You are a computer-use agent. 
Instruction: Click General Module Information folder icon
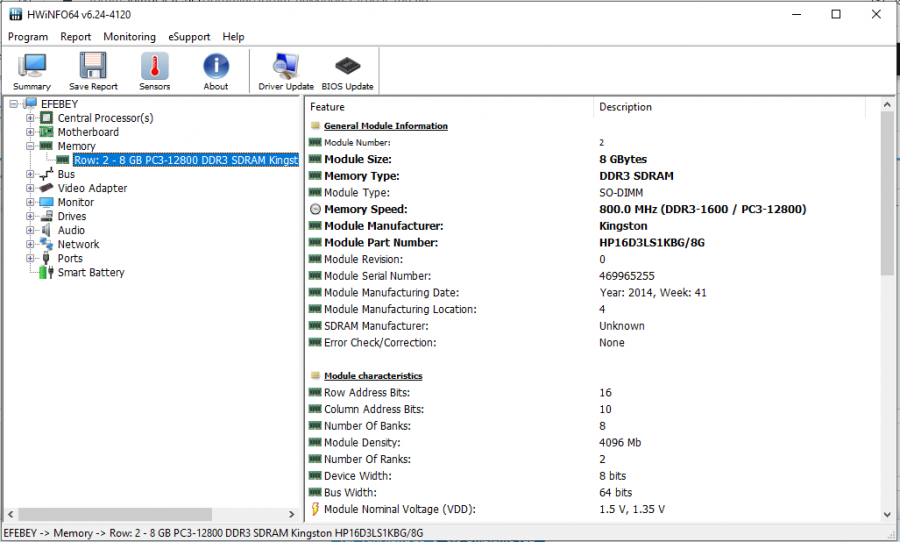[x=315, y=126]
